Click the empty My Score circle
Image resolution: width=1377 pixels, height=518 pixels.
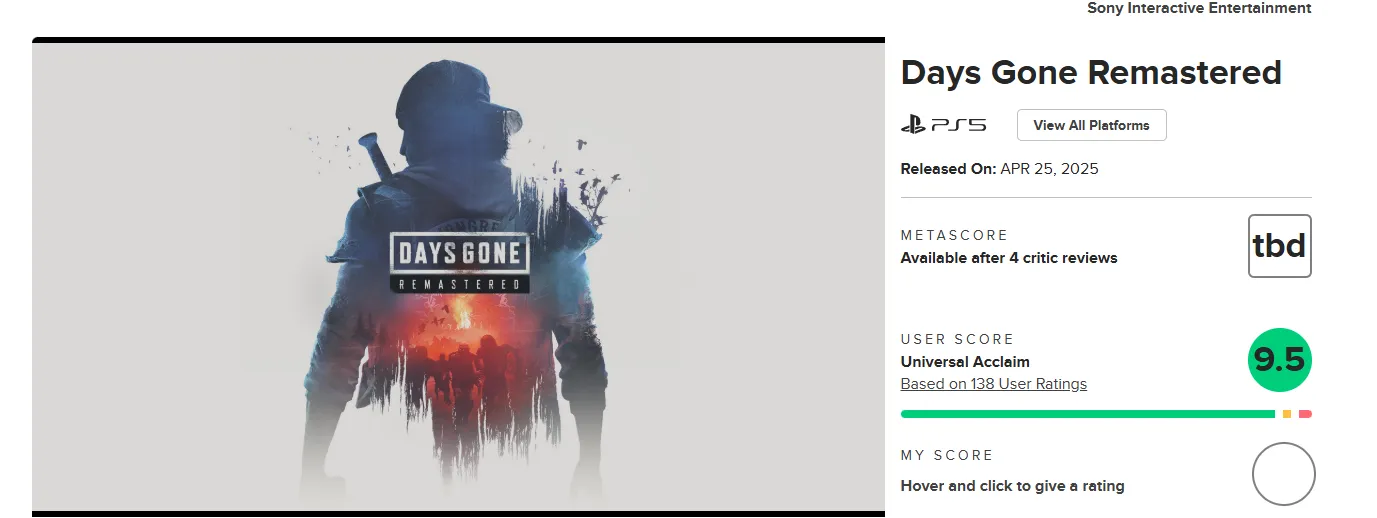pyautogui.click(x=1283, y=474)
